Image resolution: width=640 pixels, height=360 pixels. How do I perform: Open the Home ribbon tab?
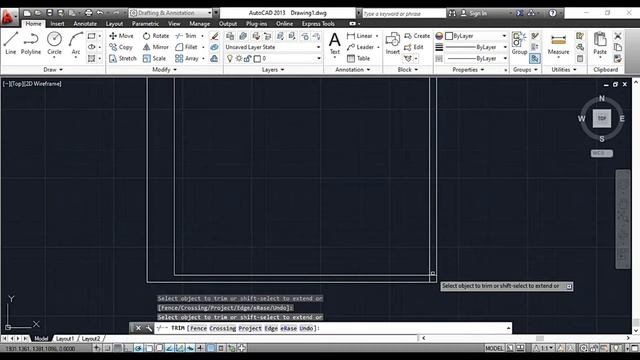point(33,24)
